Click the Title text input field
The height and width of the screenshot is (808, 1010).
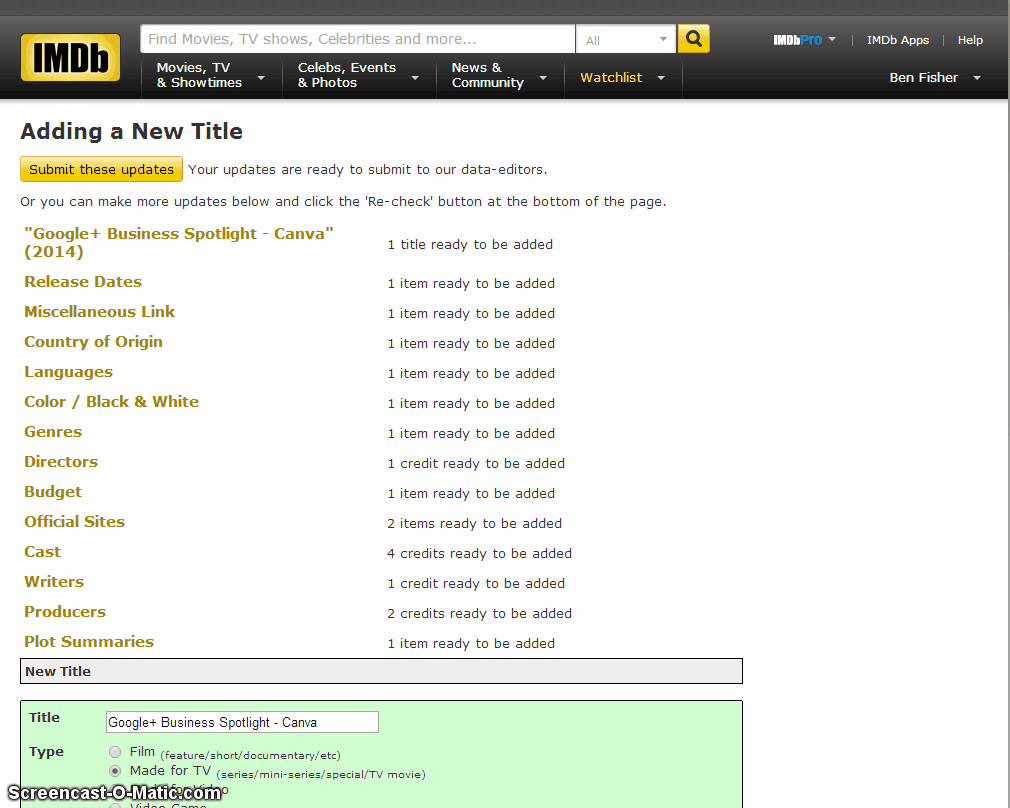pyautogui.click(x=242, y=722)
